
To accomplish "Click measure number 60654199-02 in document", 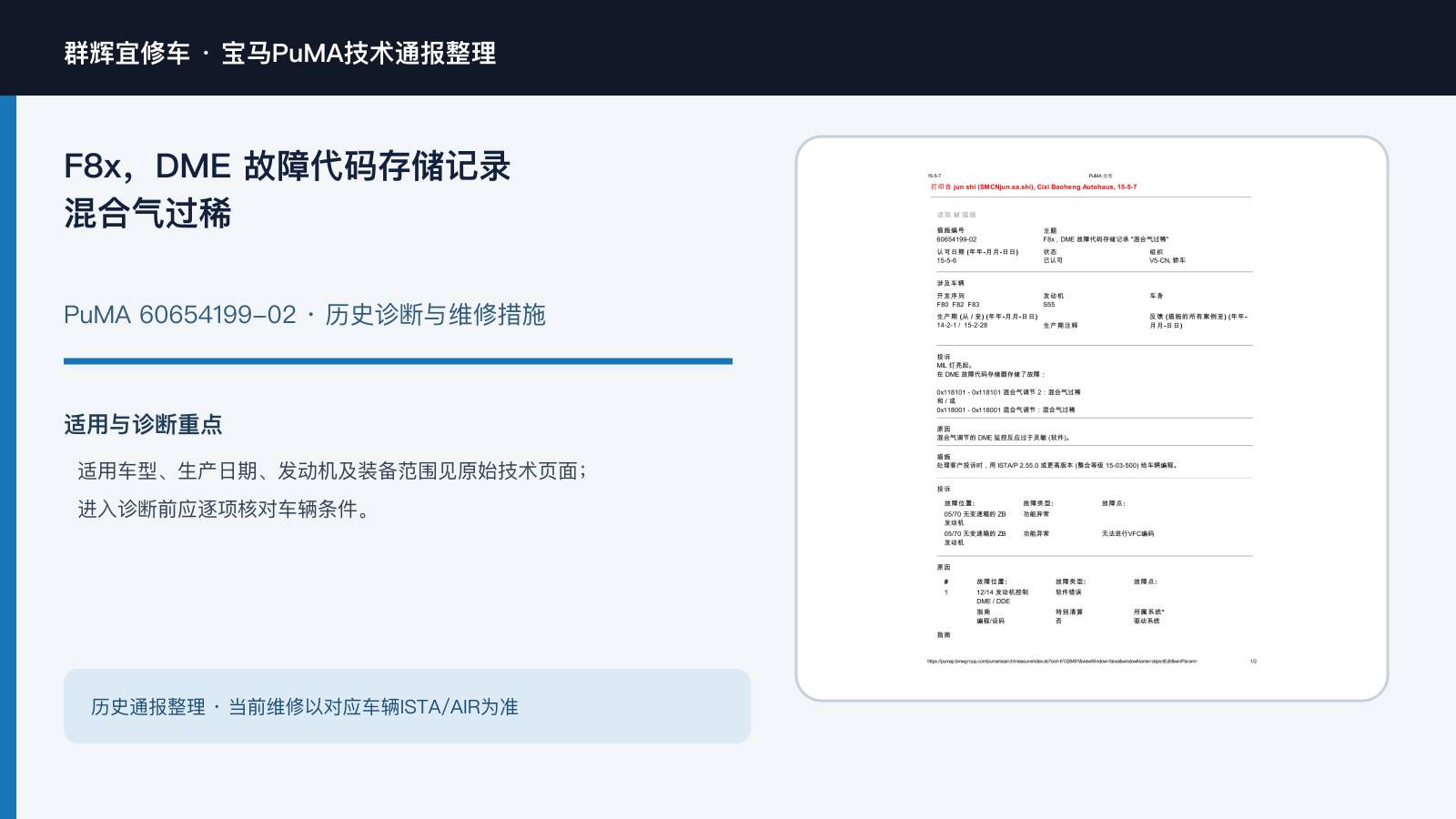I will point(956,239).
